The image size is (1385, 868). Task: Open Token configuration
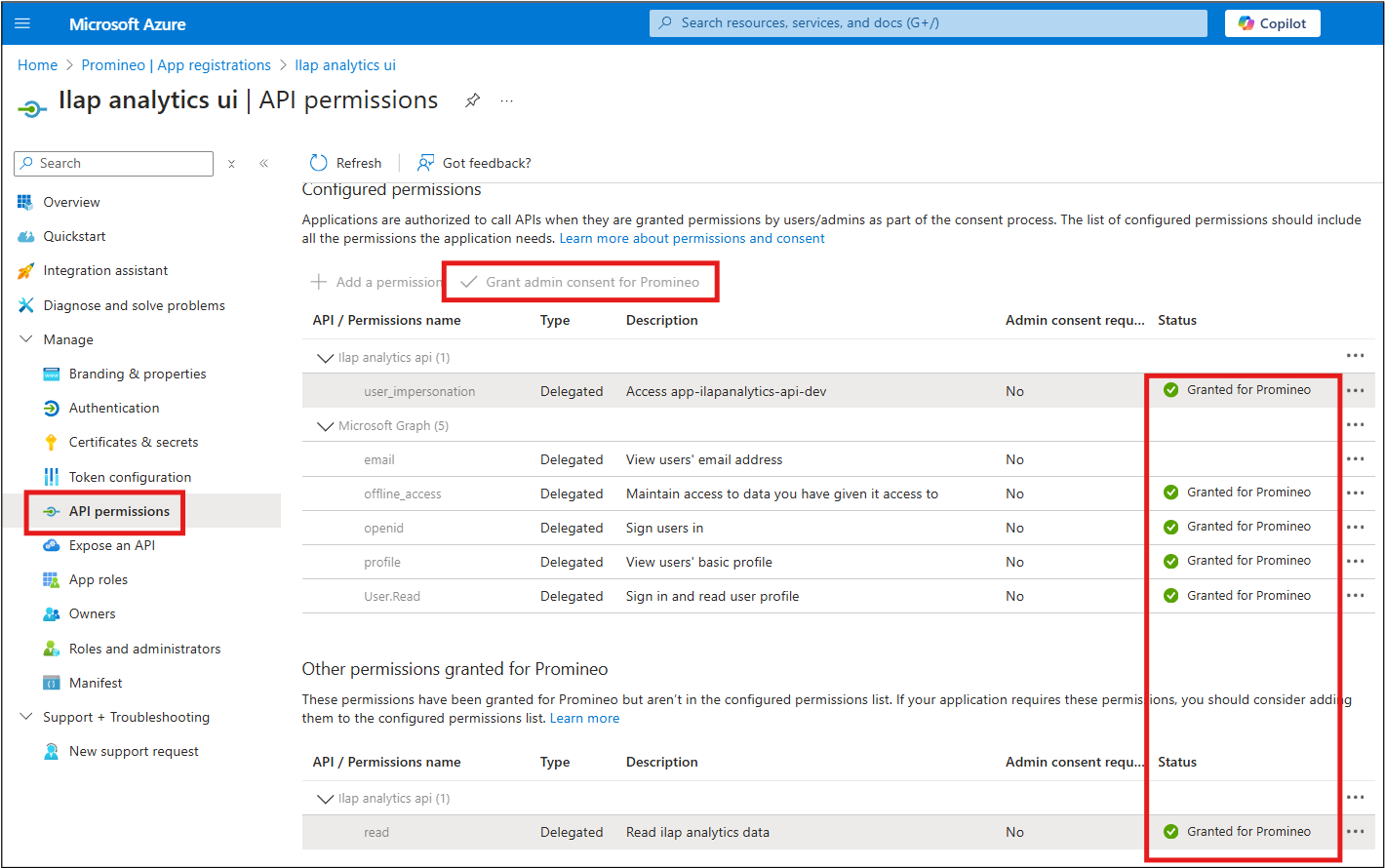point(130,477)
